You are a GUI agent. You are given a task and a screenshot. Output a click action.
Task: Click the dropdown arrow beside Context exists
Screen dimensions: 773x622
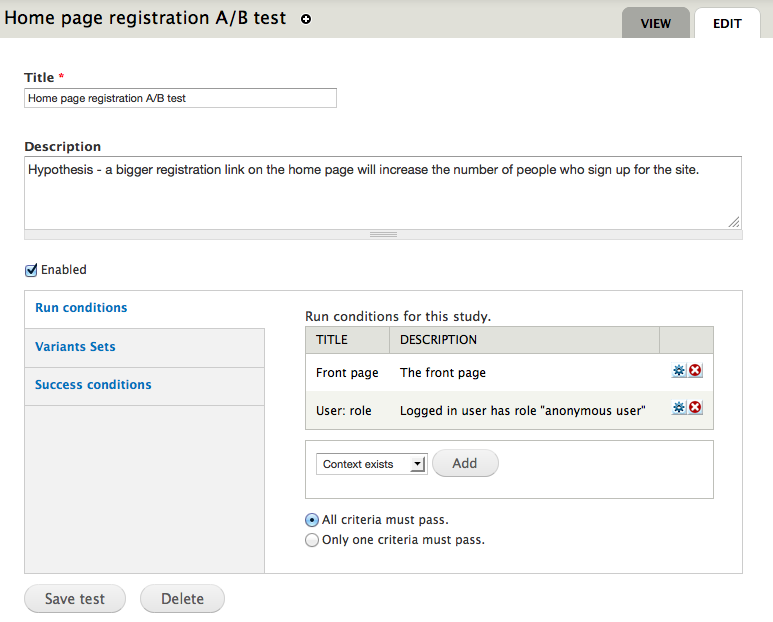coord(418,464)
